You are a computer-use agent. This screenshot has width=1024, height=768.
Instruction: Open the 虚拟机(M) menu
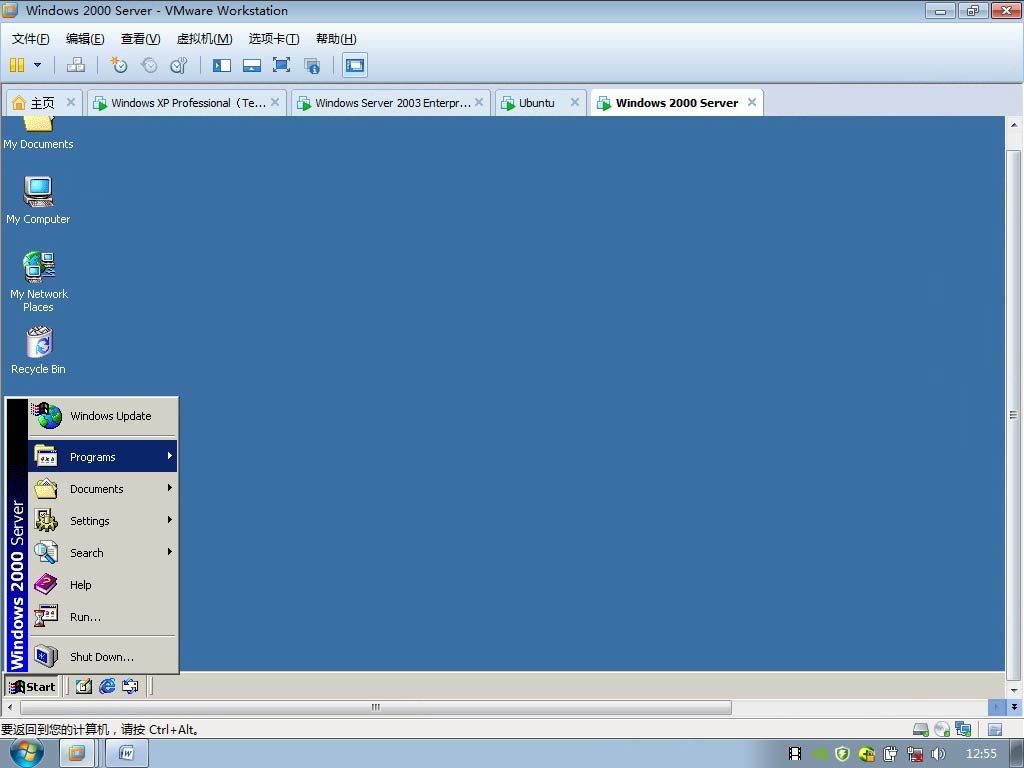[x=204, y=39]
